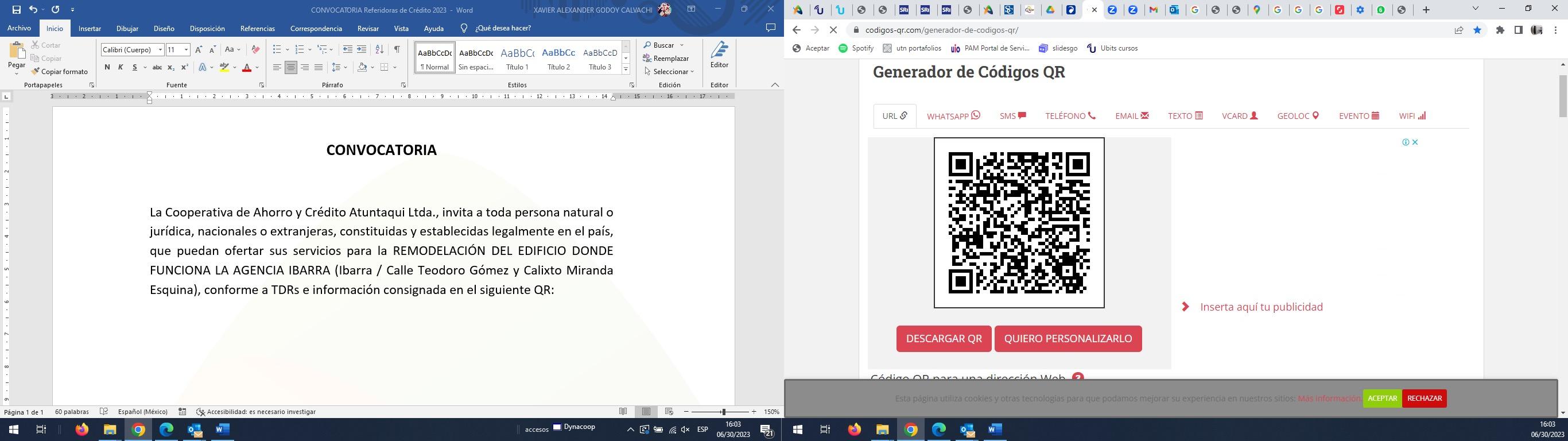Image resolution: width=1568 pixels, height=441 pixels.
Task: Click the QUIERO PERSONALIZARLO button
Action: tap(1068, 339)
